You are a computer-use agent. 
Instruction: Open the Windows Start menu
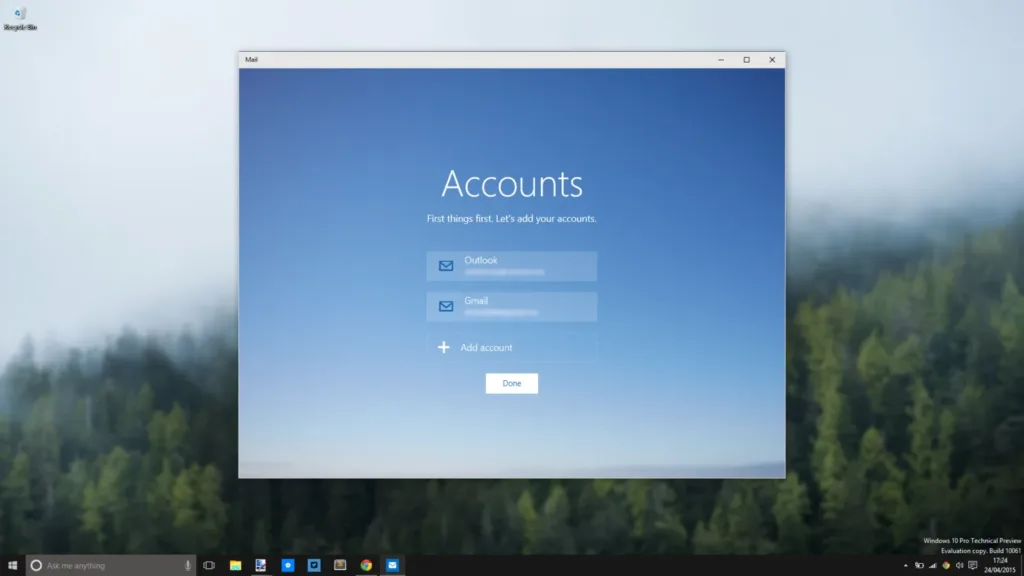(12, 566)
